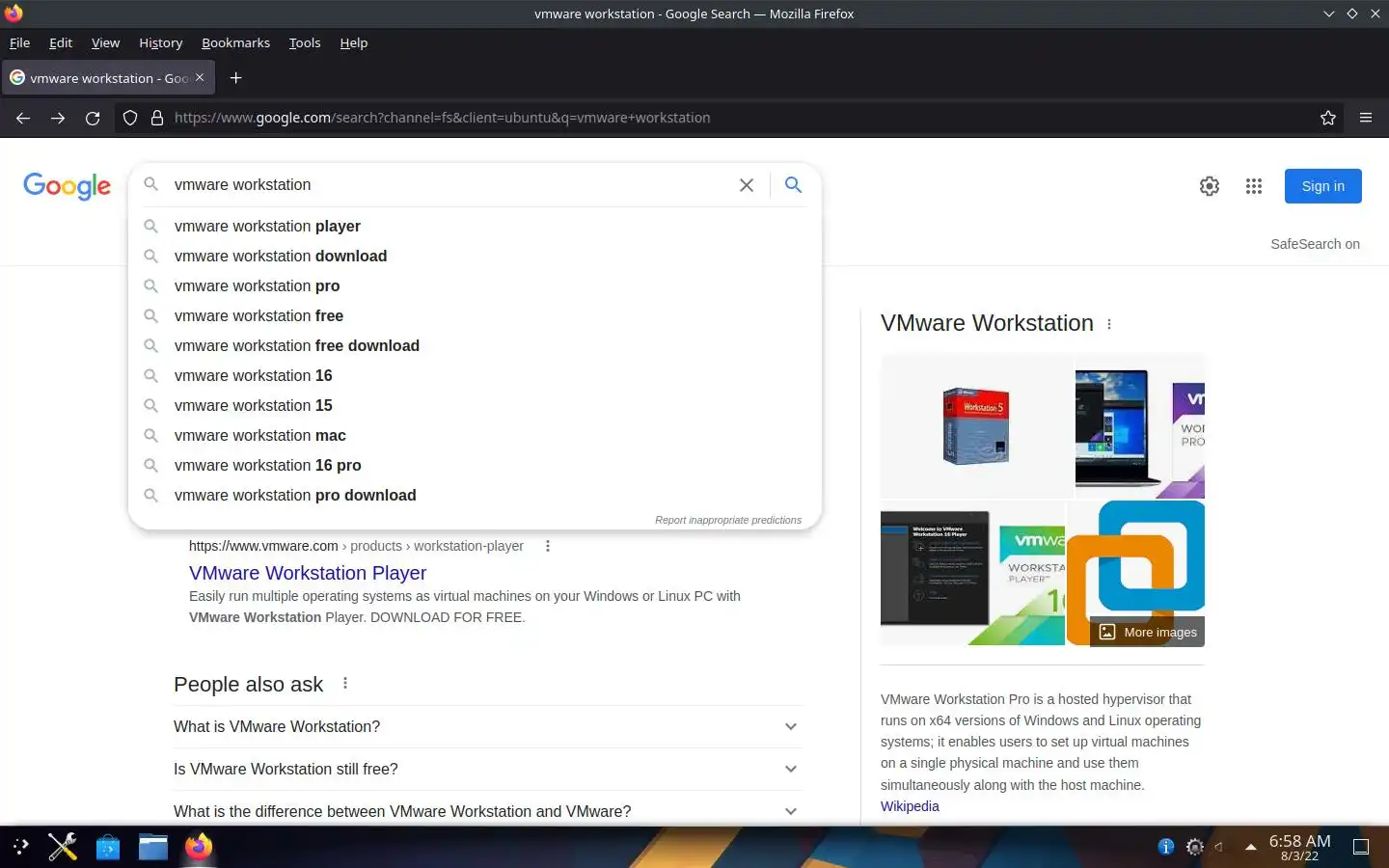Screen dimensions: 1389x868
Task: Select the vmware workstation tab
Action: coord(108,77)
